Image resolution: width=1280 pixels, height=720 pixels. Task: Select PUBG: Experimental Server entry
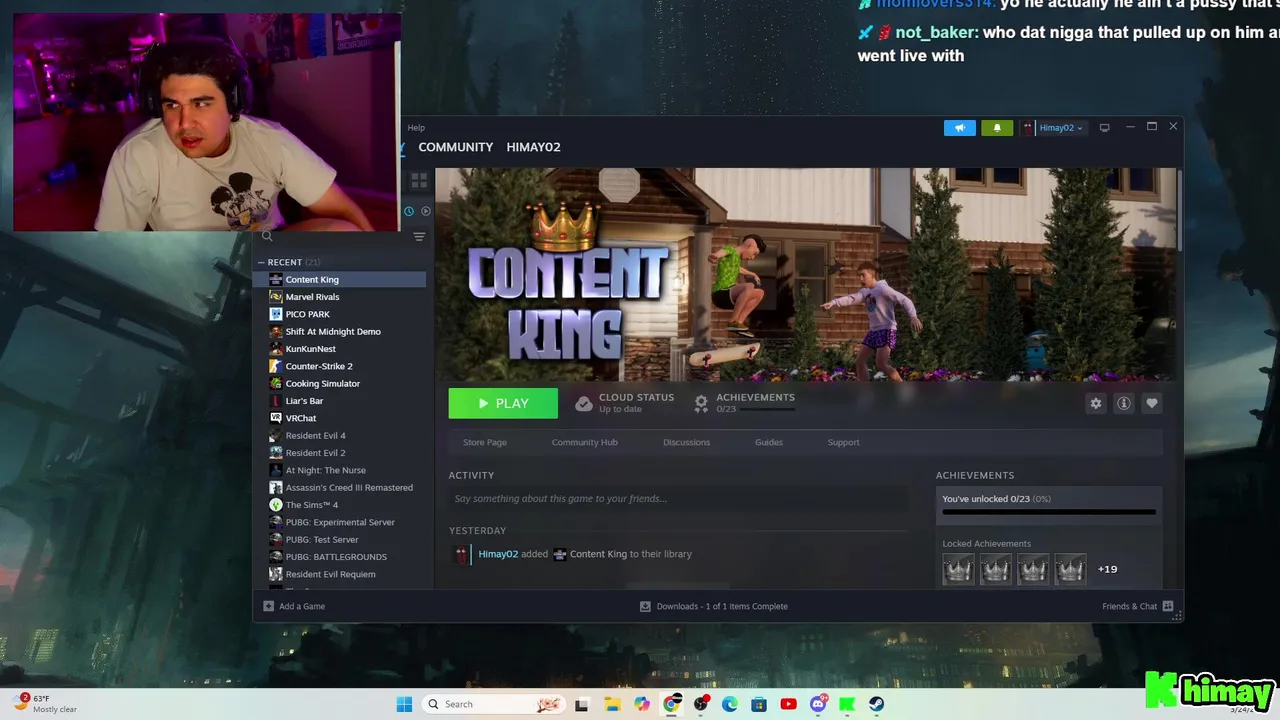[341, 522]
